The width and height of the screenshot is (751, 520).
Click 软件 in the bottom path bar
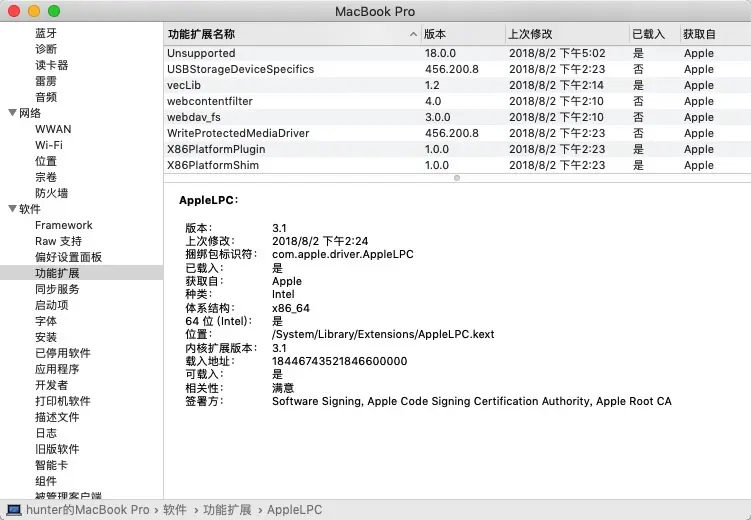click(175, 510)
